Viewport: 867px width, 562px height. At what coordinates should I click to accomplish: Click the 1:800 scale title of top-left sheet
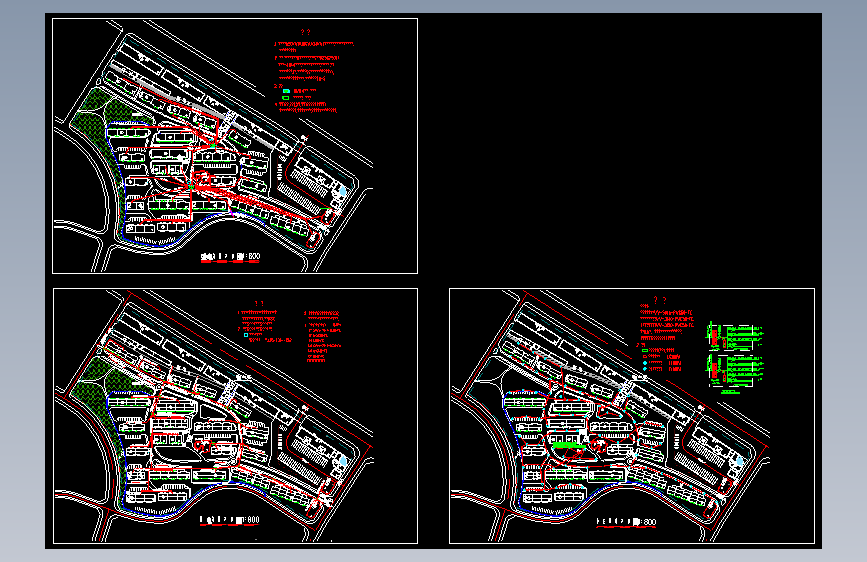[x=230, y=257]
